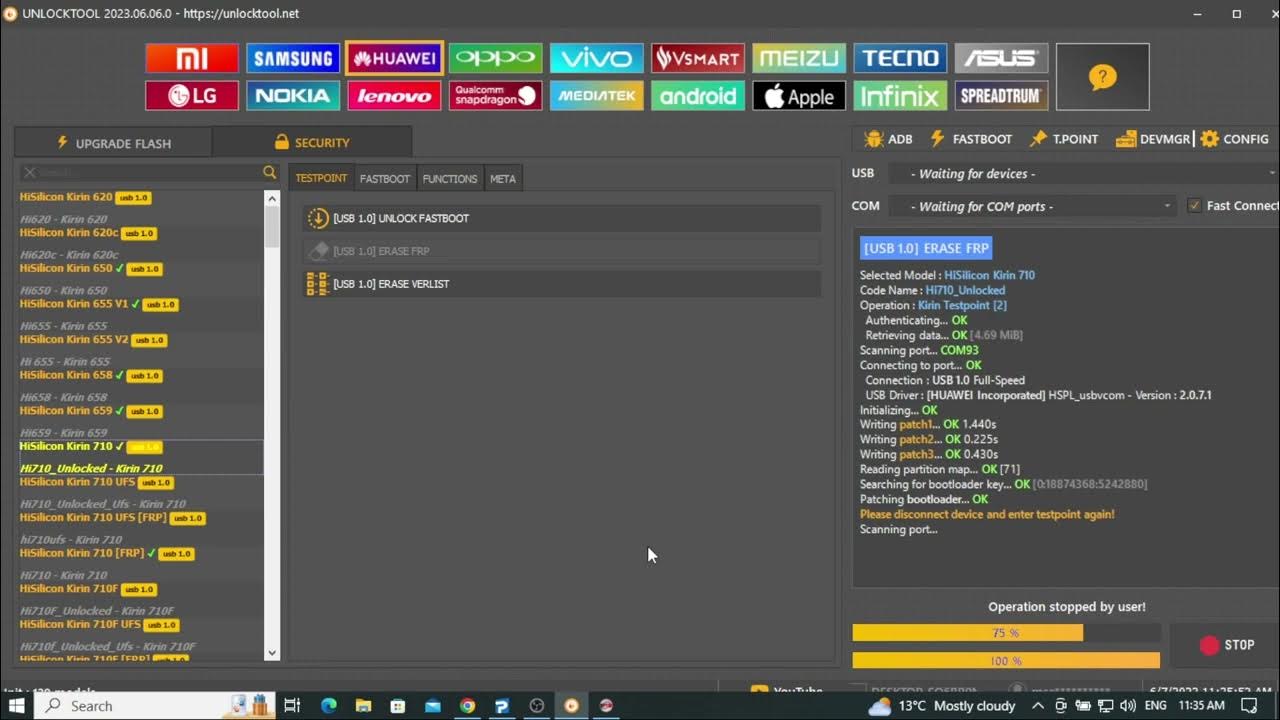Viewport: 1280px width, 720px height.
Task: Open the FUNCTIONS tab
Action: 450,178
